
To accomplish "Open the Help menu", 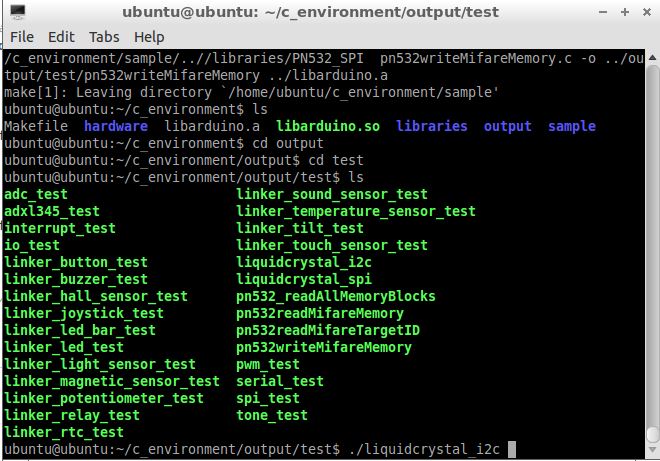I will (x=149, y=37).
